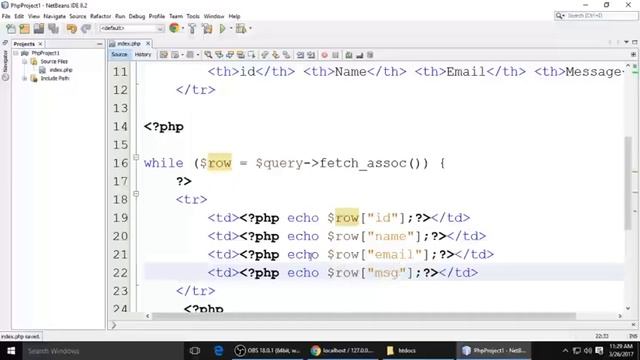640x360 pixels.
Task: Click the editor vertical scrollbar thumb
Action: coord(628,184)
